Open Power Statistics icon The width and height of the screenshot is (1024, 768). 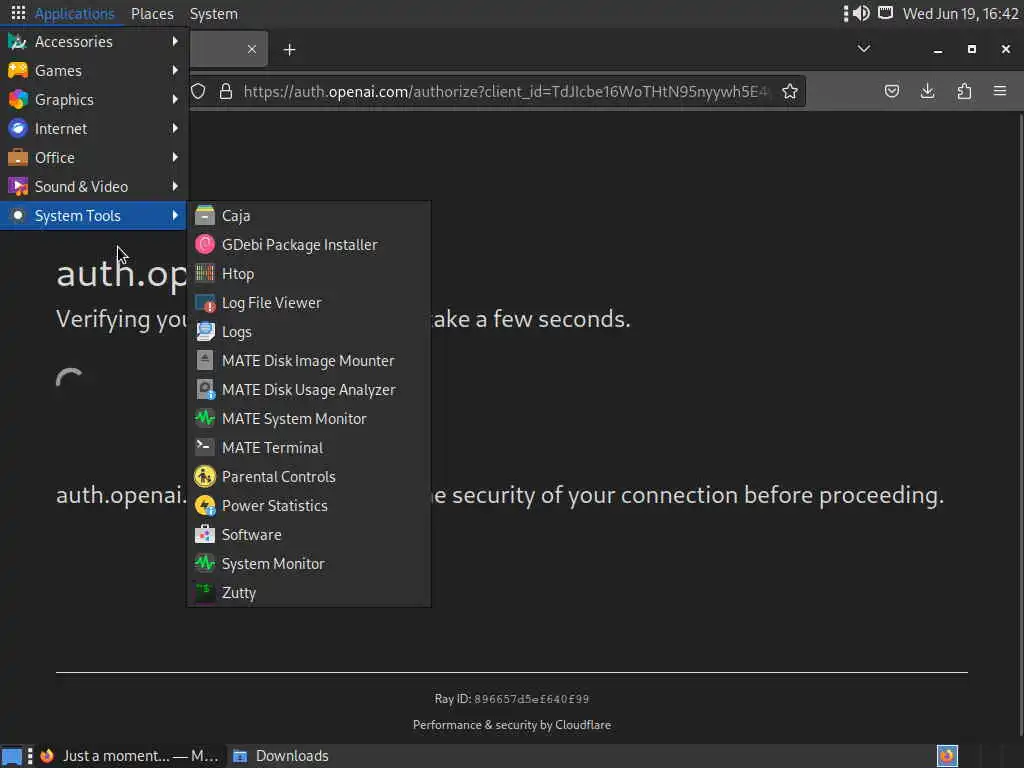click(x=204, y=505)
